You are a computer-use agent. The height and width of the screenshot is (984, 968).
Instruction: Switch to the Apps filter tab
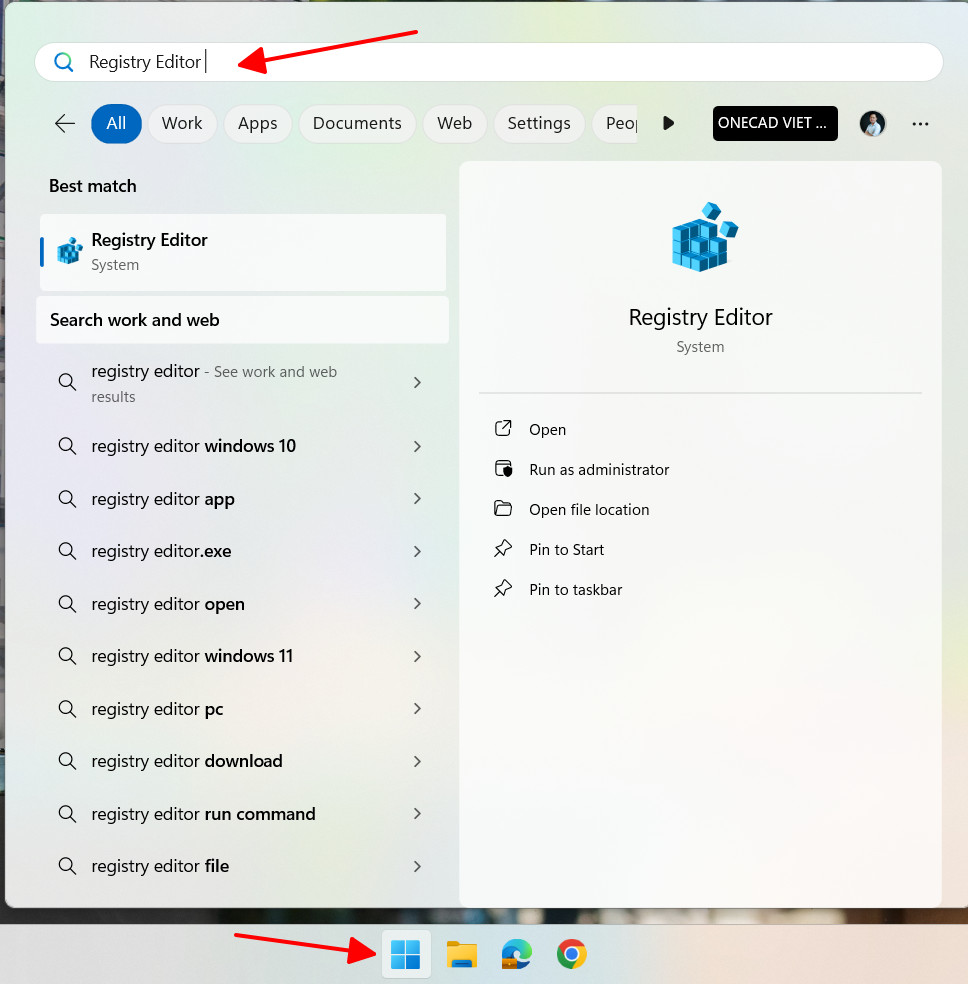257,124
